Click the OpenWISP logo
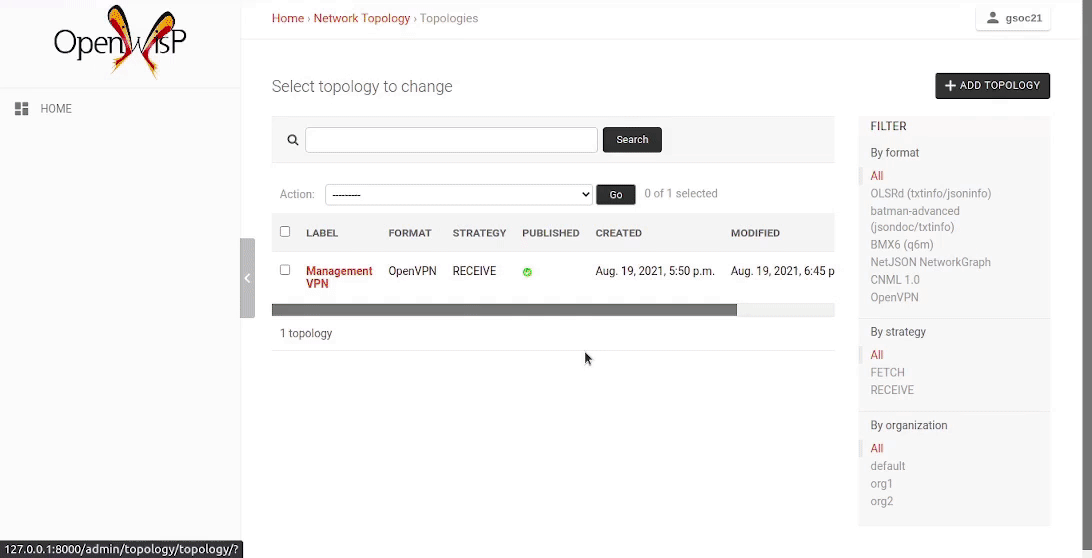The width and height of the screenshot is (1092, 558). pyautogui.click(x=120, y=42)
